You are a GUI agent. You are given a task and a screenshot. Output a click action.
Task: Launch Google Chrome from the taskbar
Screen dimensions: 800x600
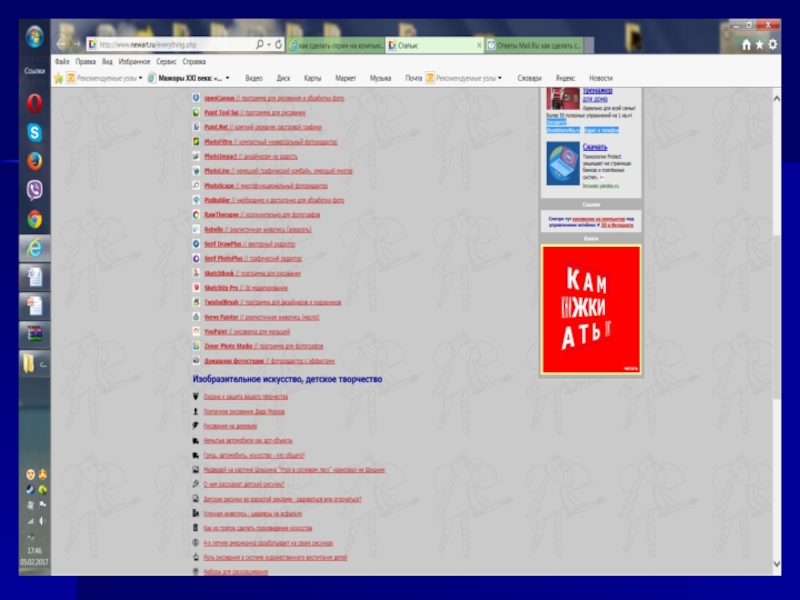point(34,220)
